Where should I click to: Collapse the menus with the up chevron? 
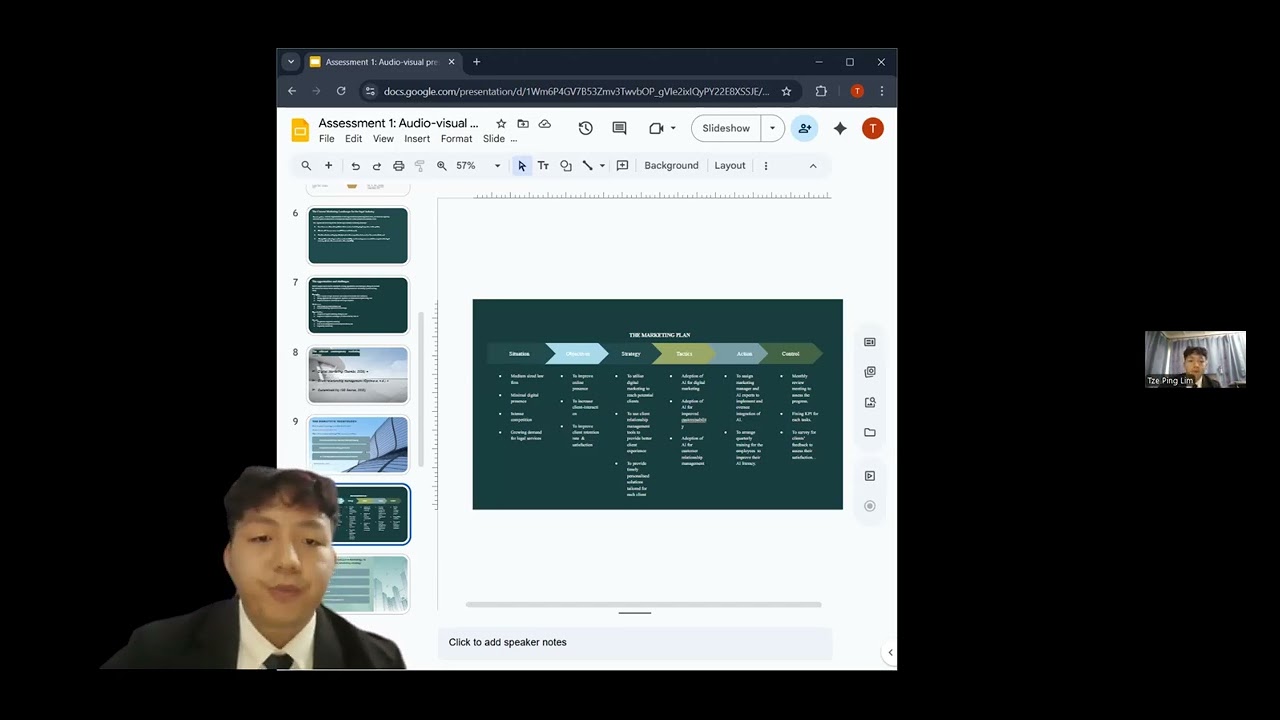point(813,166)
